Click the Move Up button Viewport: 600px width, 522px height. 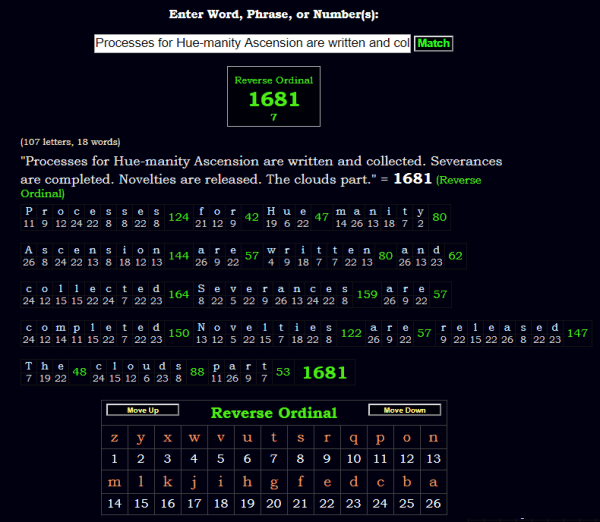pyautogui.click(x=143, y=410)
